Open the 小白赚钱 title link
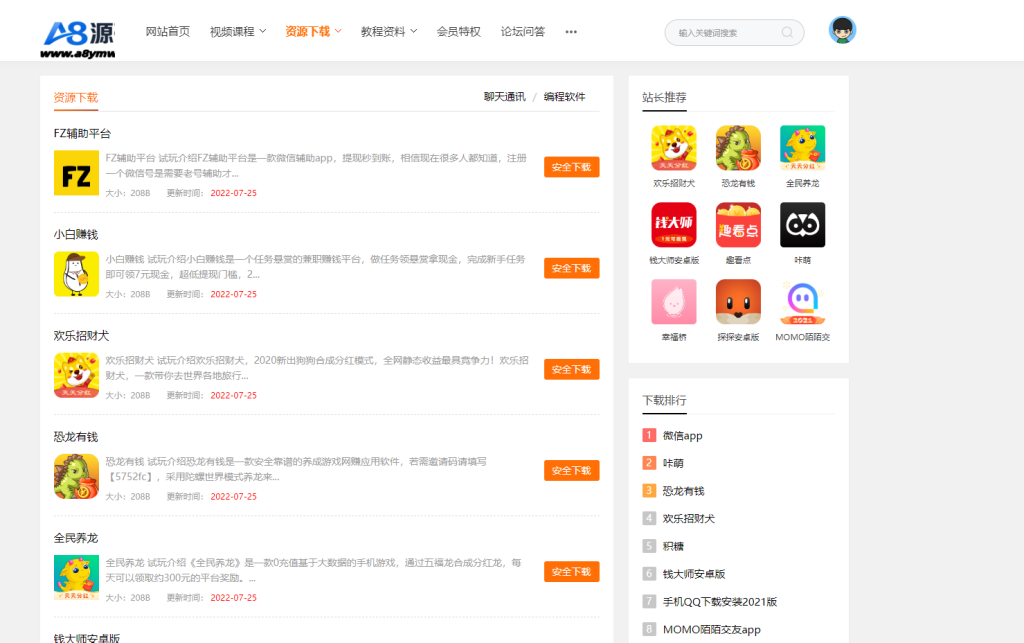1024x643 pixels. [x=76, y=235]
